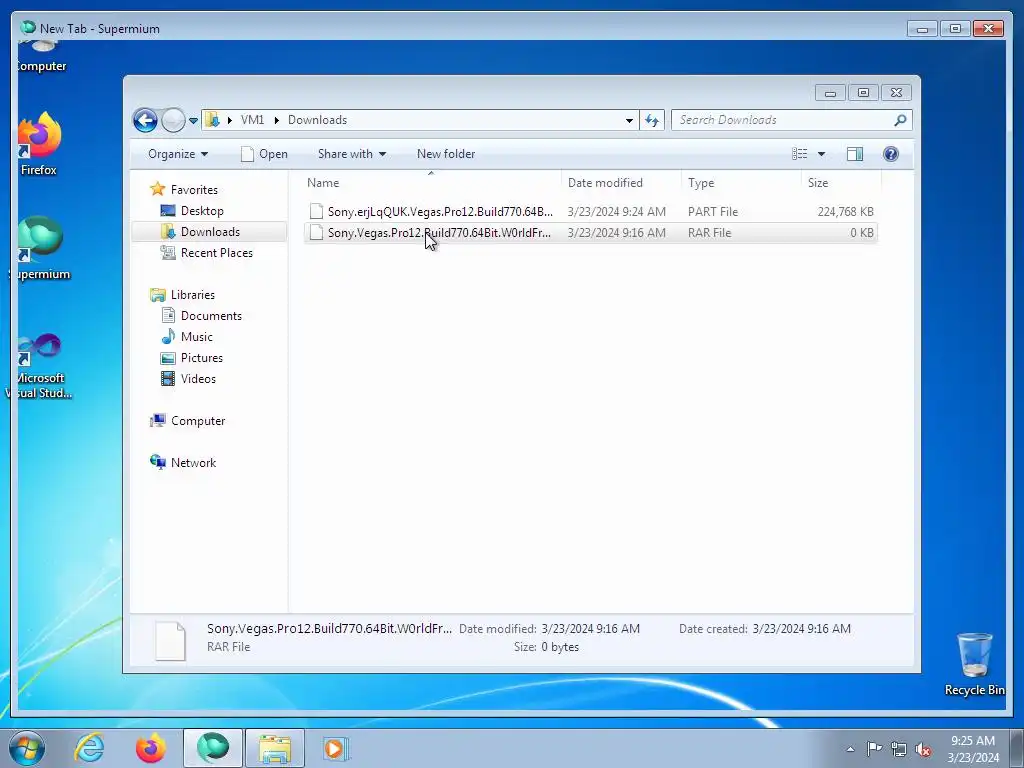Click the details pane file thumbnail
1024x768 pixels.
click(170, 641)
